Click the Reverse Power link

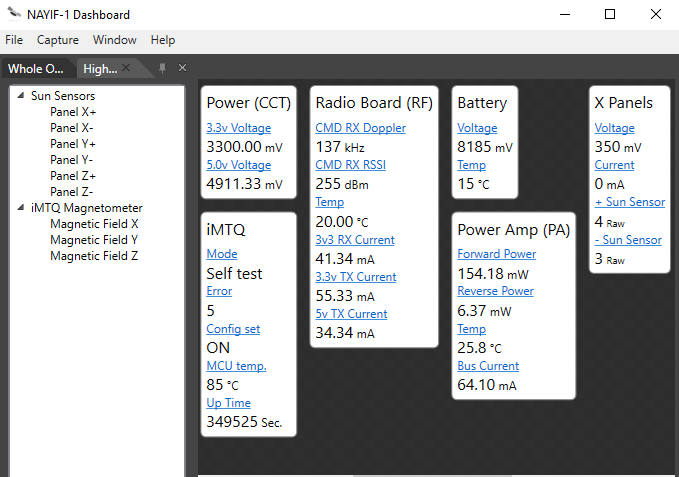(495, 291)
